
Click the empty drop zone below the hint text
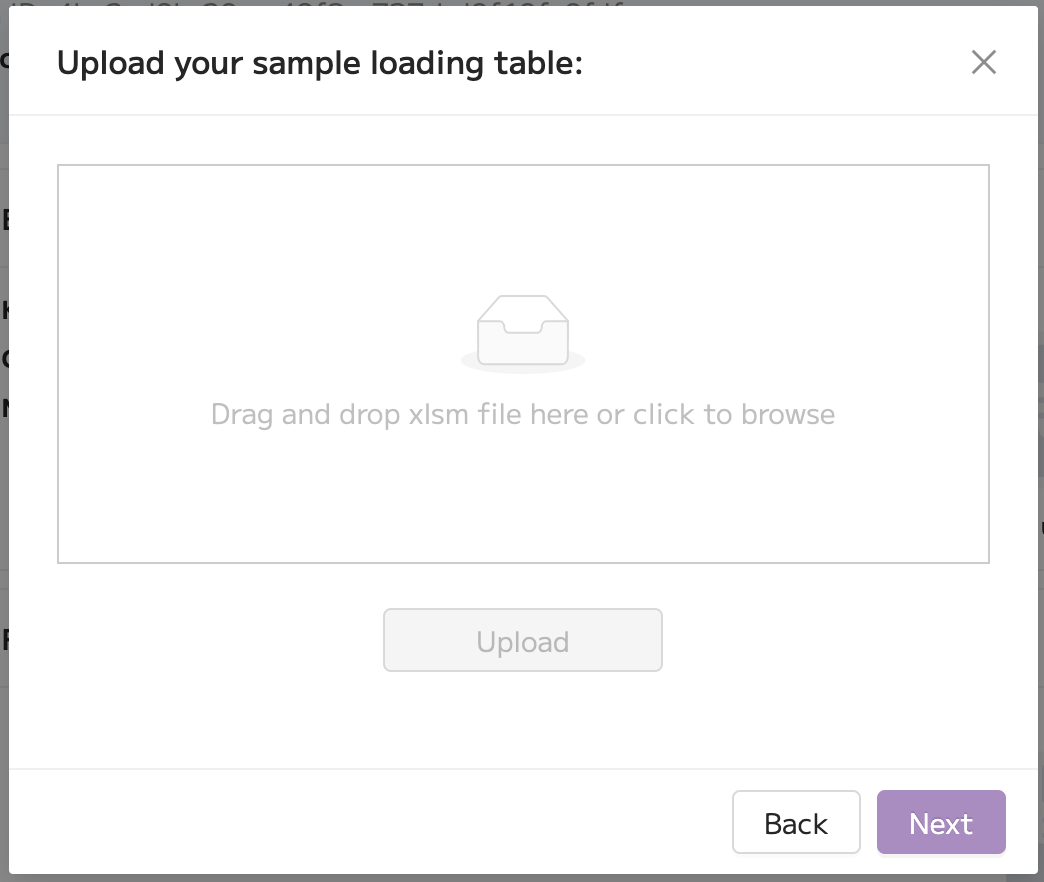coord(523,496)
